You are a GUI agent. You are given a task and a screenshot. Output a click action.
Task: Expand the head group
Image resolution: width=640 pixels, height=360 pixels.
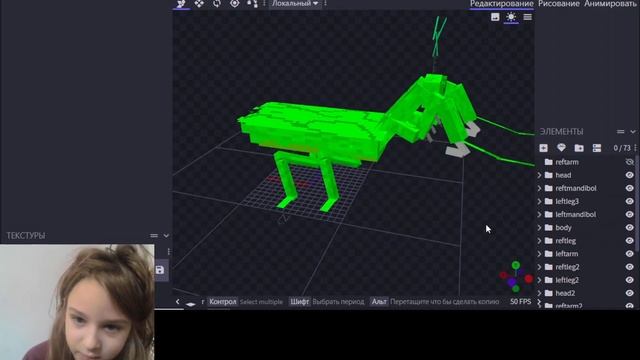540,175
